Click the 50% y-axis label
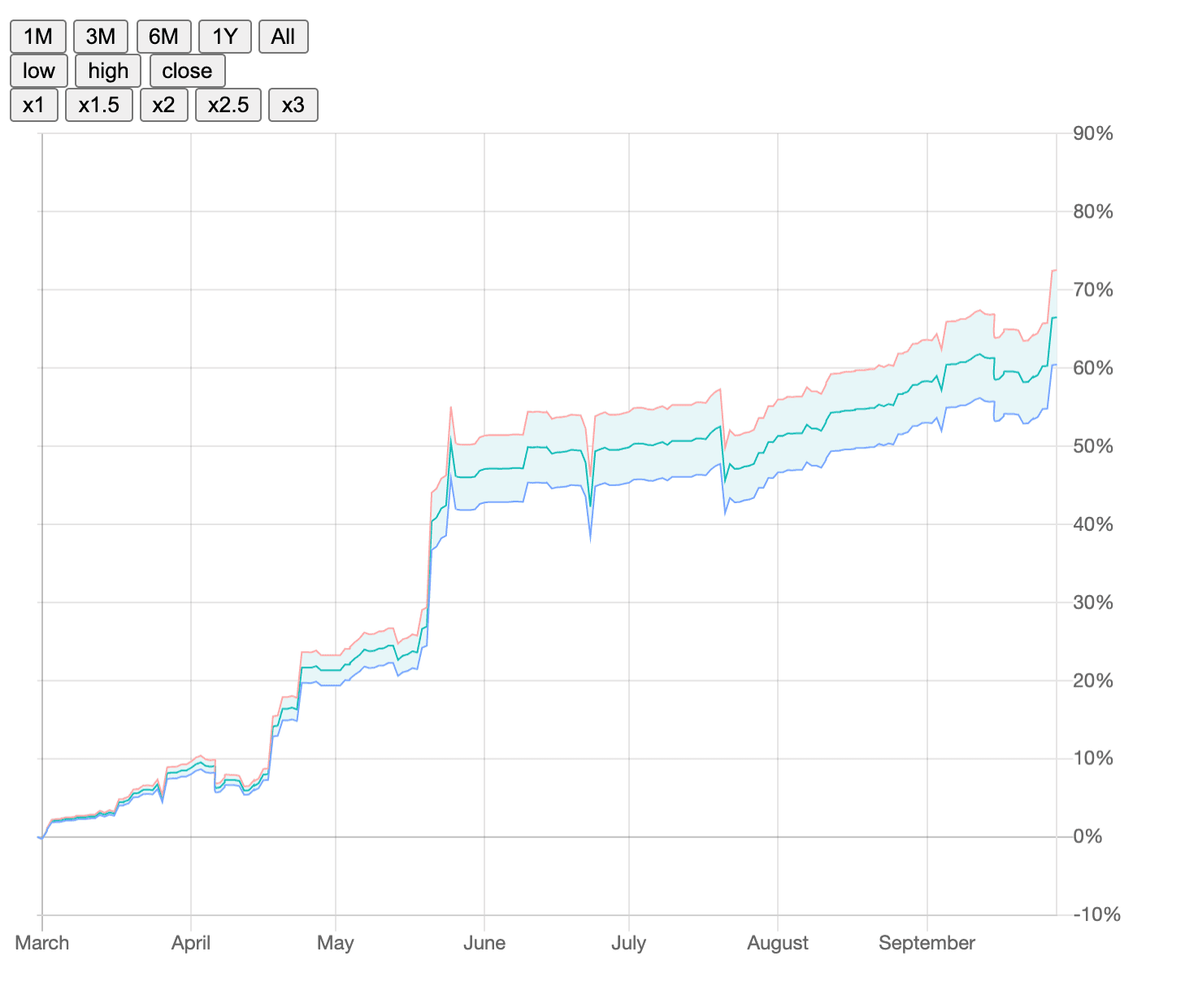This screenshot has width=1185, height=1008. click(1093, 446)
